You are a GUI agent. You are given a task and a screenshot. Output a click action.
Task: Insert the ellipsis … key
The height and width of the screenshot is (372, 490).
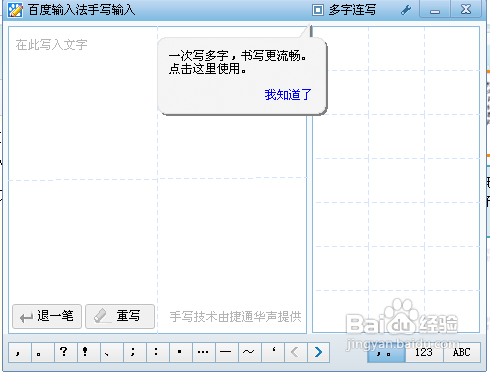[x=204, y=352]
